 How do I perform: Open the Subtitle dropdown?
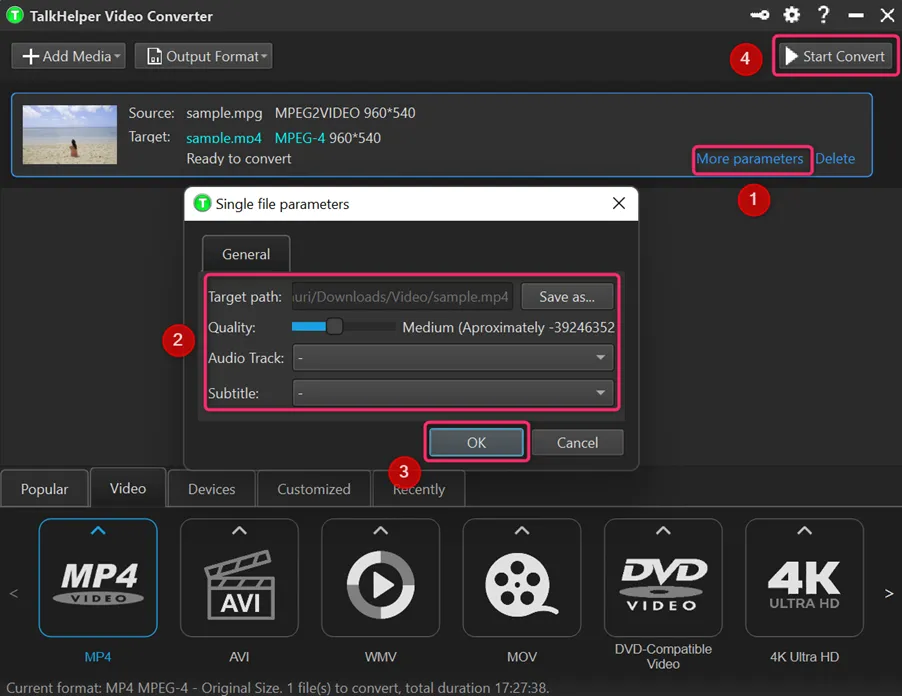coord(453,393)
